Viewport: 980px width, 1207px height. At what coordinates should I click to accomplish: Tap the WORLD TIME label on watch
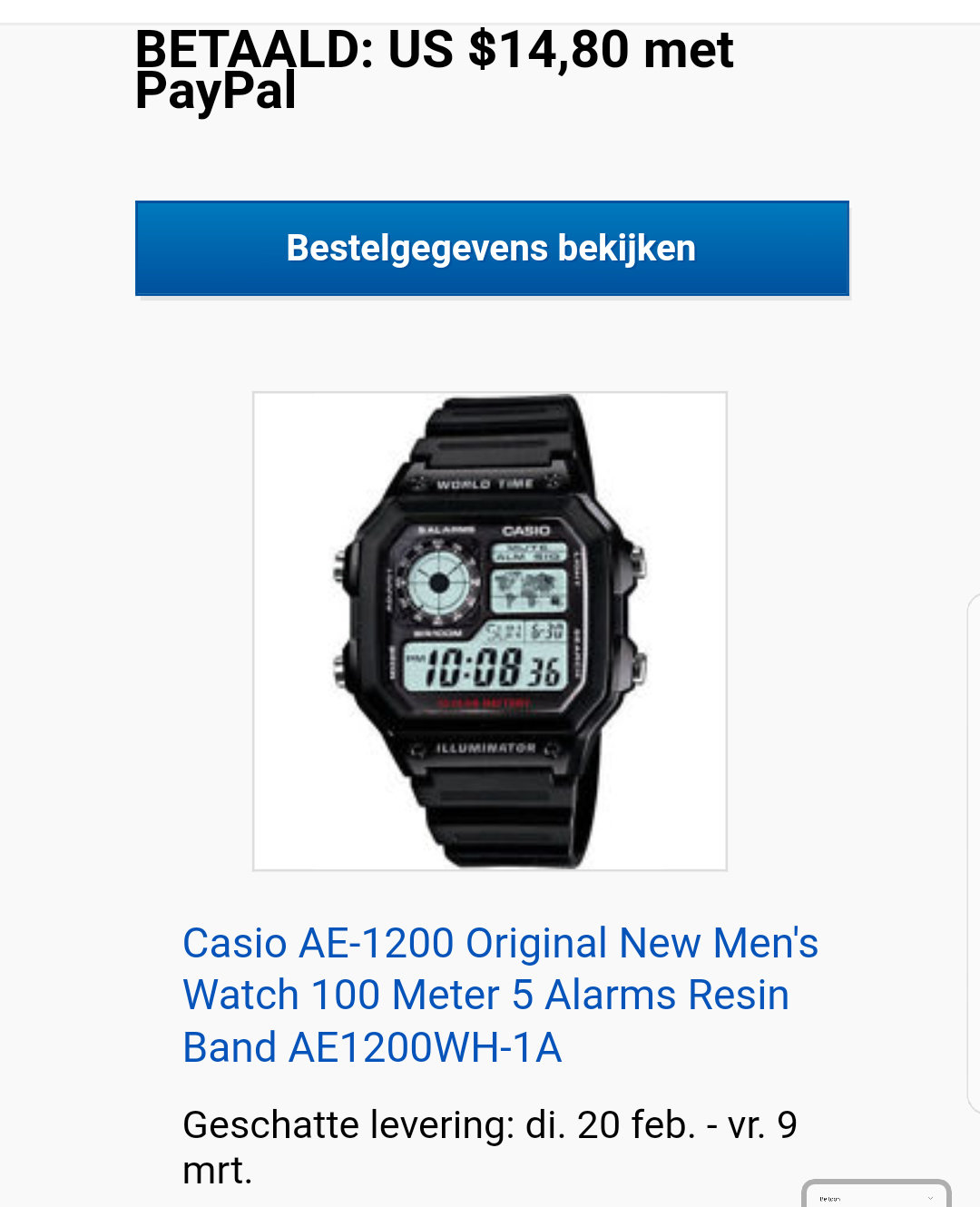click(485, 484)
